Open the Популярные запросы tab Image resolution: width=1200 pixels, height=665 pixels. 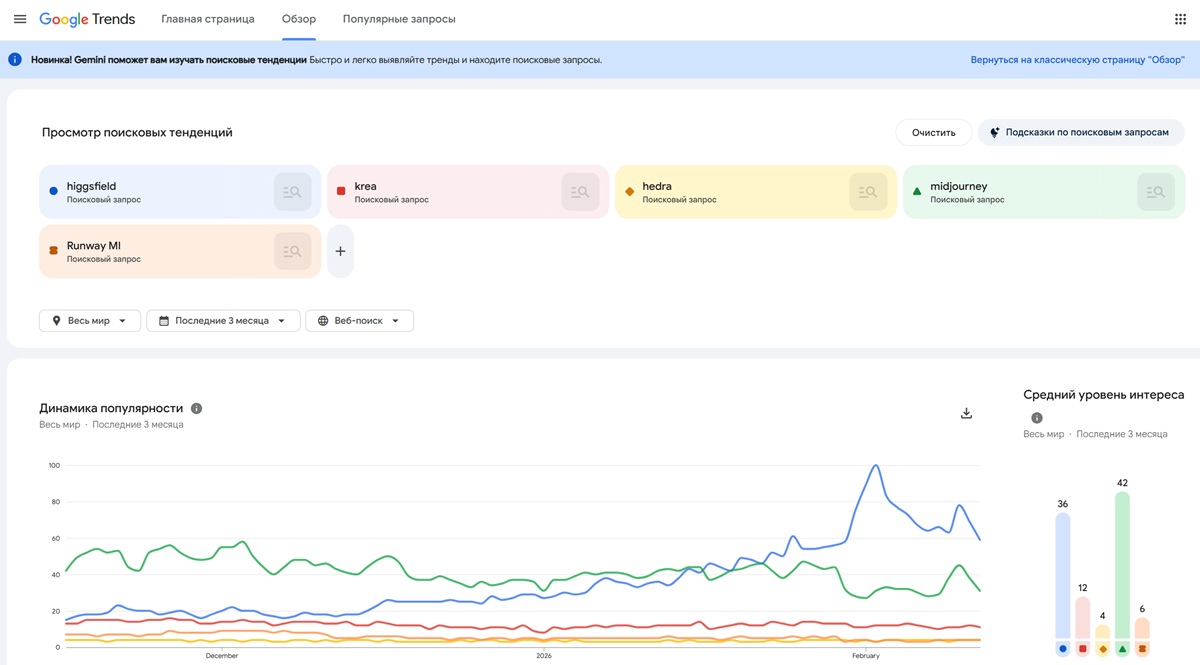(399, 19)
